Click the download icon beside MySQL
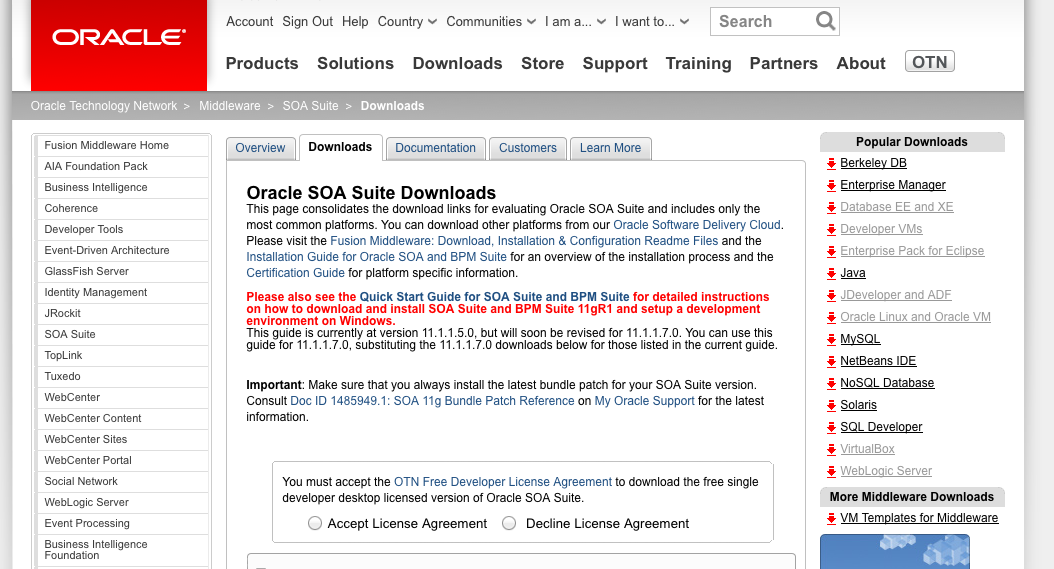Image resolution: width=1054 pixels, height=569 pixels. pyautogui.click(x=832, y=340)
